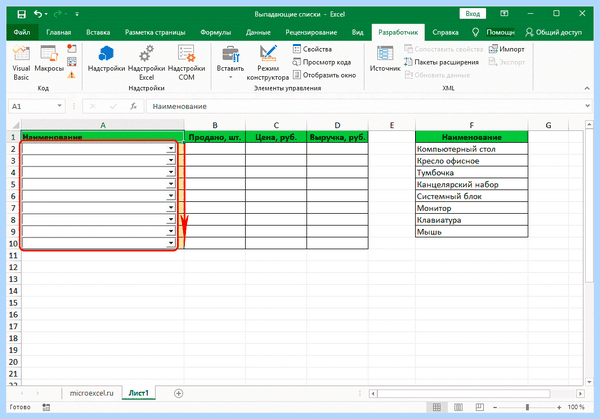Undo the last action
Screen dimensions: 600x419
[38, 14]
